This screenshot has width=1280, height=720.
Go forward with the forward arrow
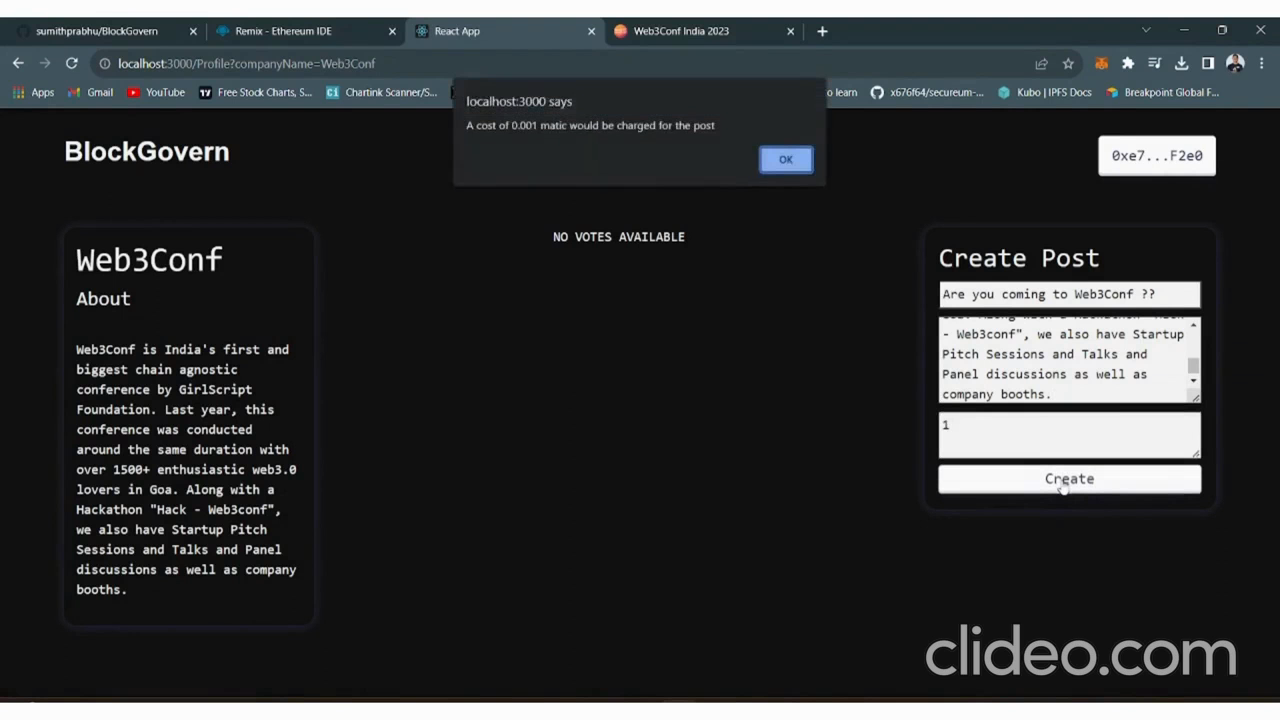point(44,63)
